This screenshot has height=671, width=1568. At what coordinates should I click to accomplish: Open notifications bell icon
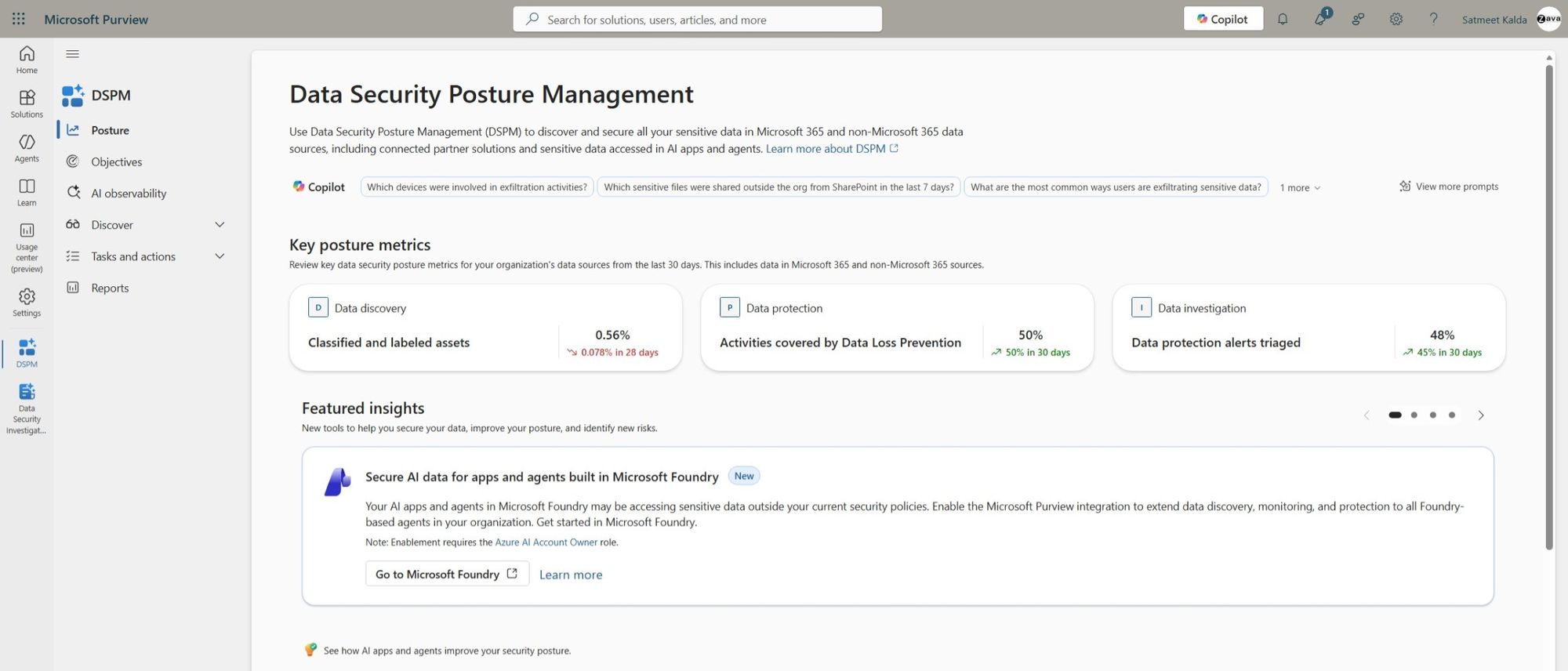pos(1283,19)
